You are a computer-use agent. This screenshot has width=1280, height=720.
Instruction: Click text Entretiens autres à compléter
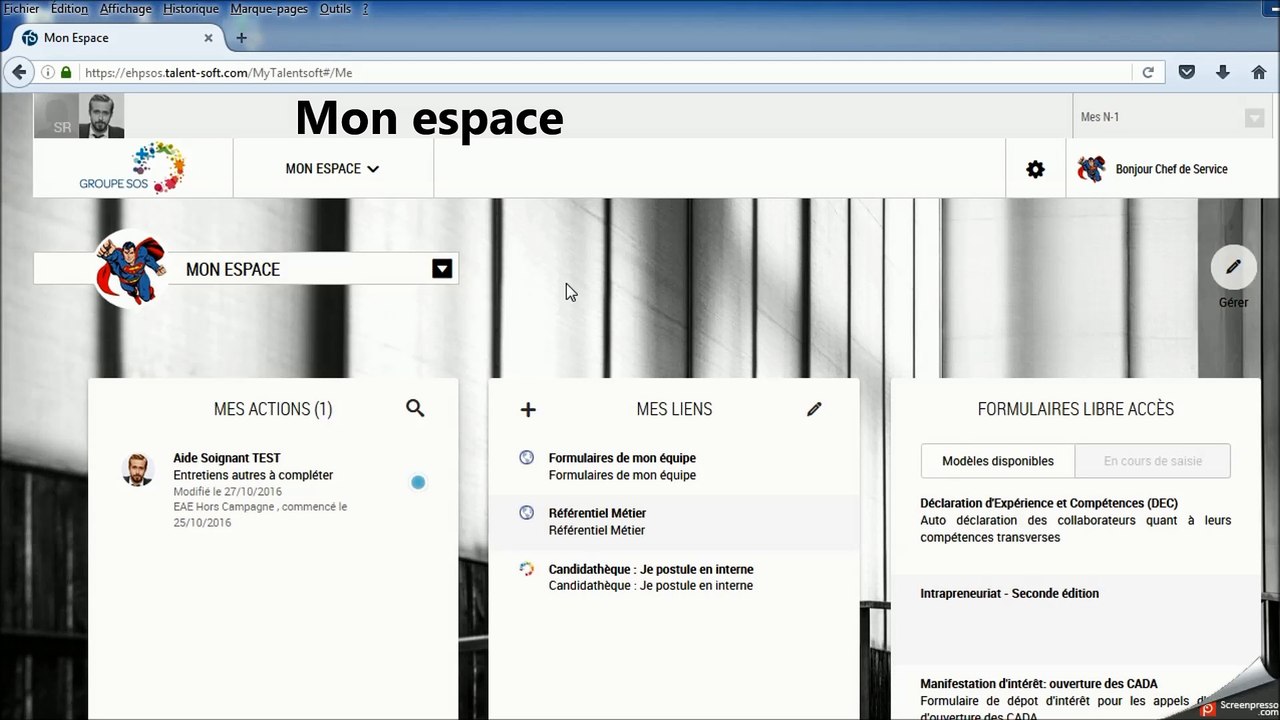(x=253, y=475)
